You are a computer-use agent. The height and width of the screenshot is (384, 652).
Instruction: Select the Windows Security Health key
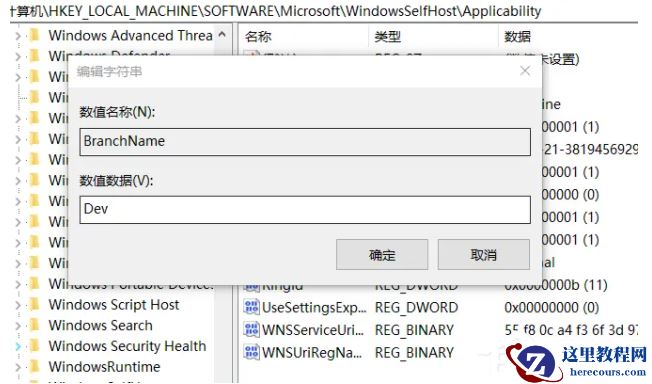(x=127, y=346)
